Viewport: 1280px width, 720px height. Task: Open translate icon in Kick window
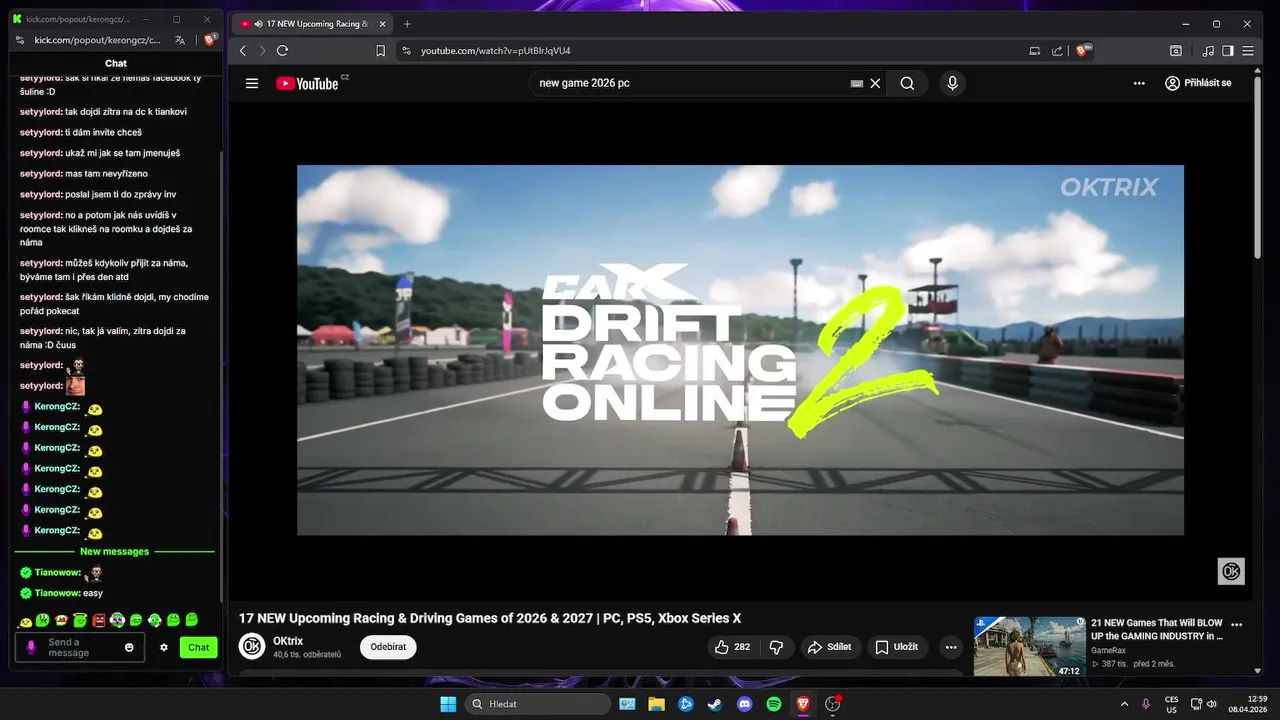coord(180,40)
